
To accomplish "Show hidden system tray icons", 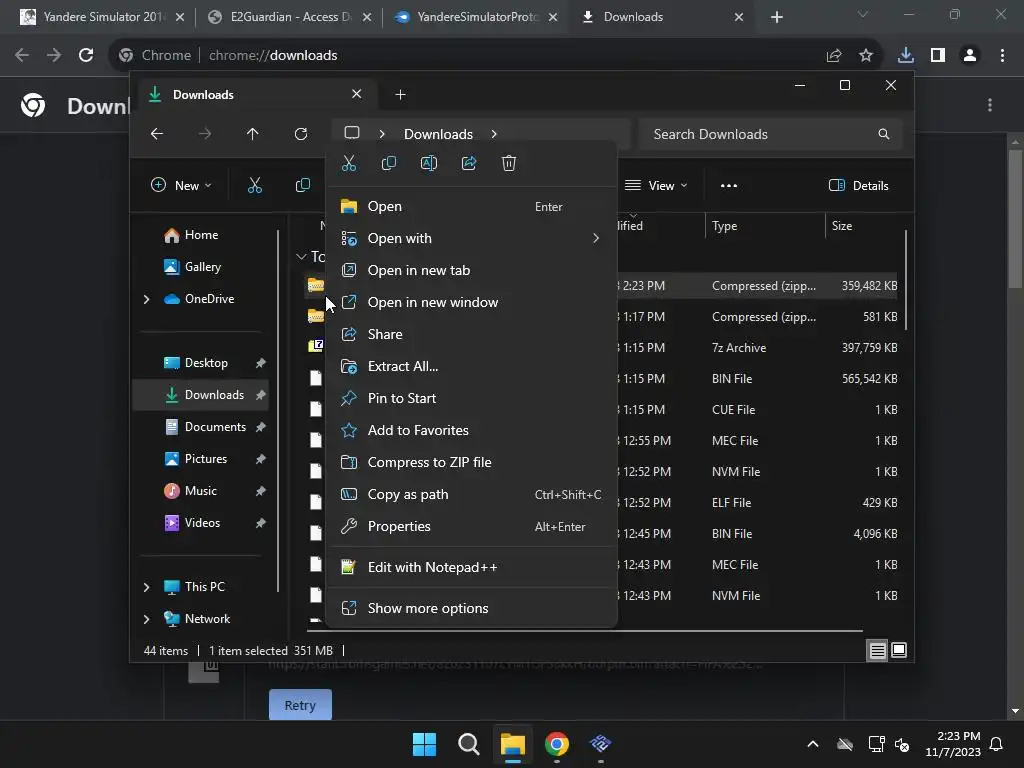I will (812, 744).
